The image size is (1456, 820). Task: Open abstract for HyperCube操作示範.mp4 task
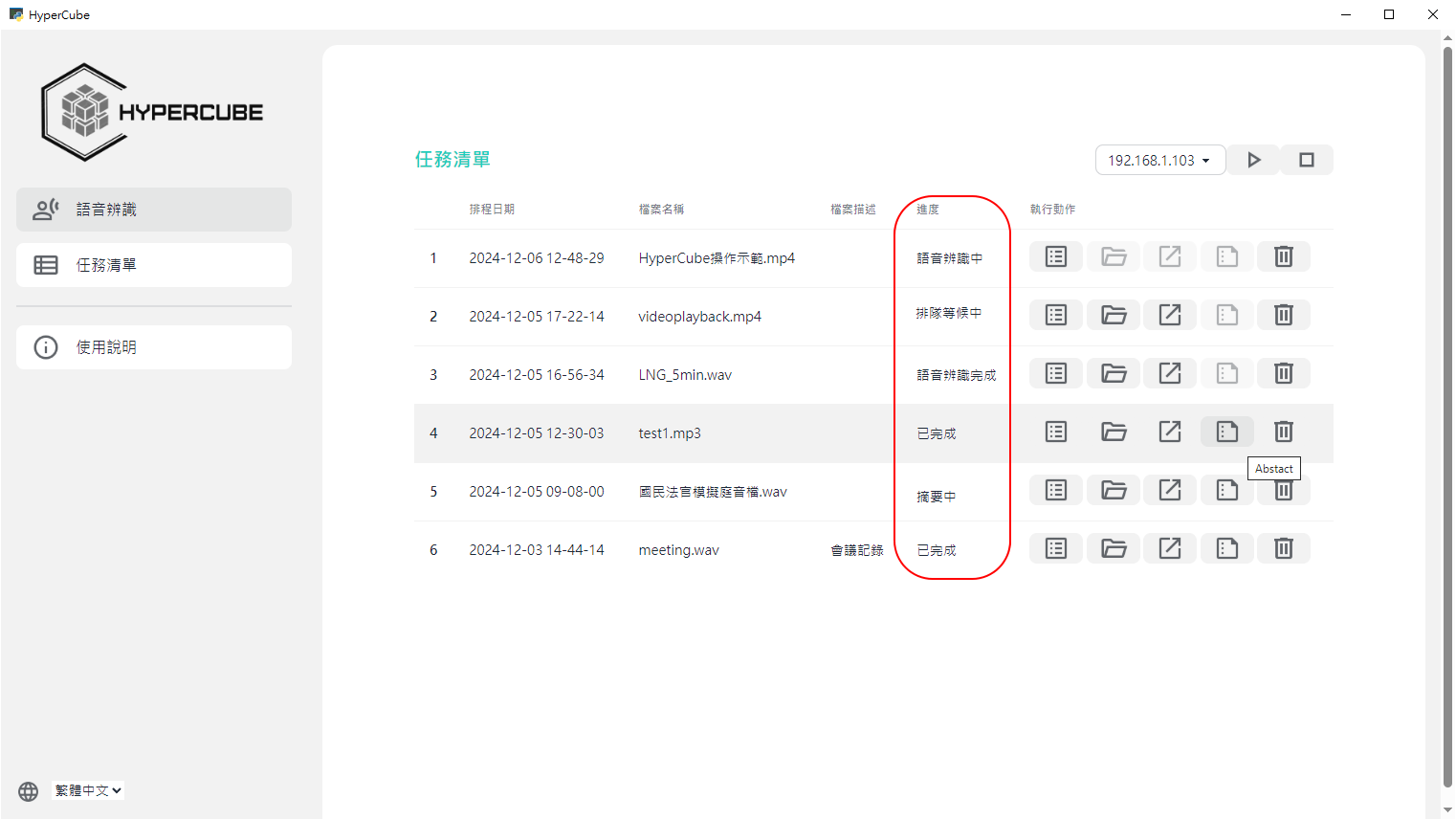click(1227, 256)
